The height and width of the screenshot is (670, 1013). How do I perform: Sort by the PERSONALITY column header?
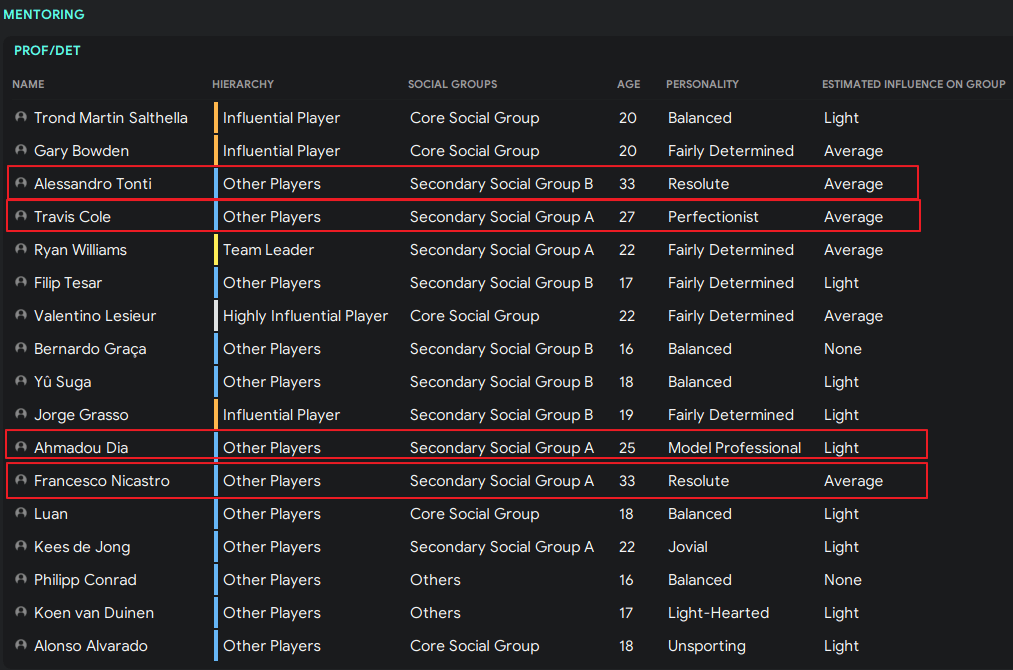tap(702, 84)
